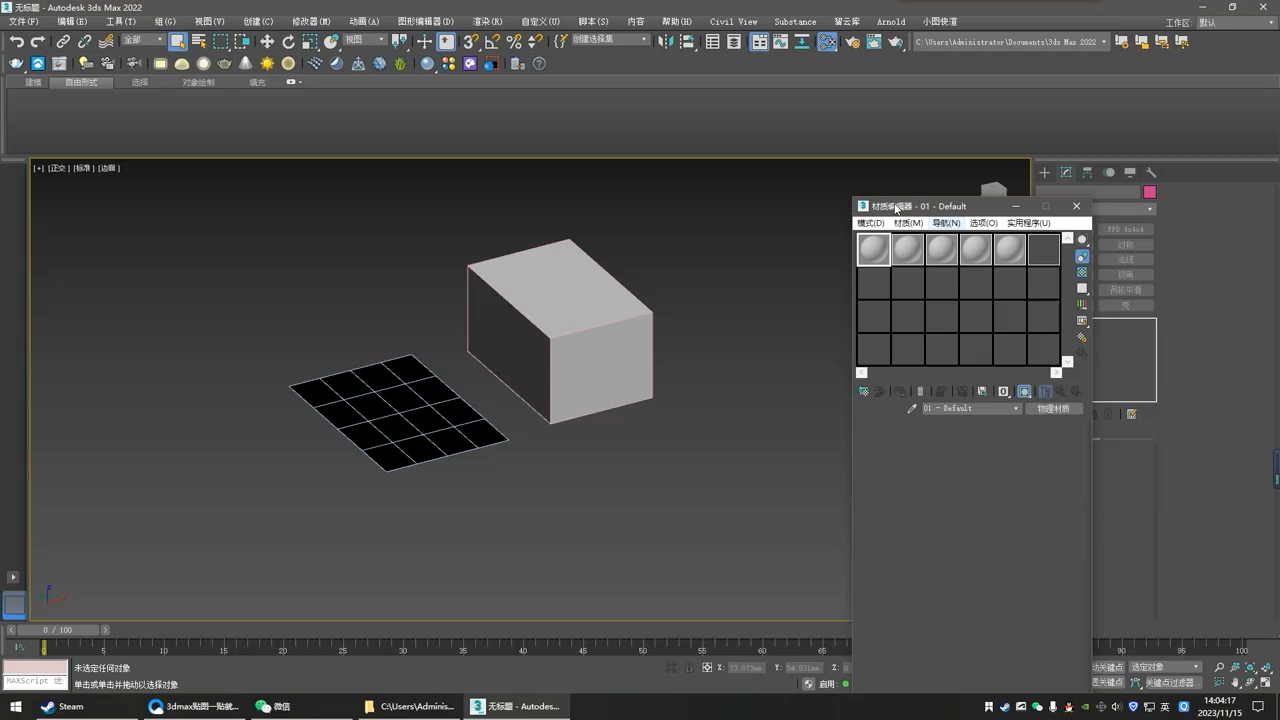Viewport: 1280px width, 720px height.
Task: Open the Arnold menu
Action: click(890, 21)
